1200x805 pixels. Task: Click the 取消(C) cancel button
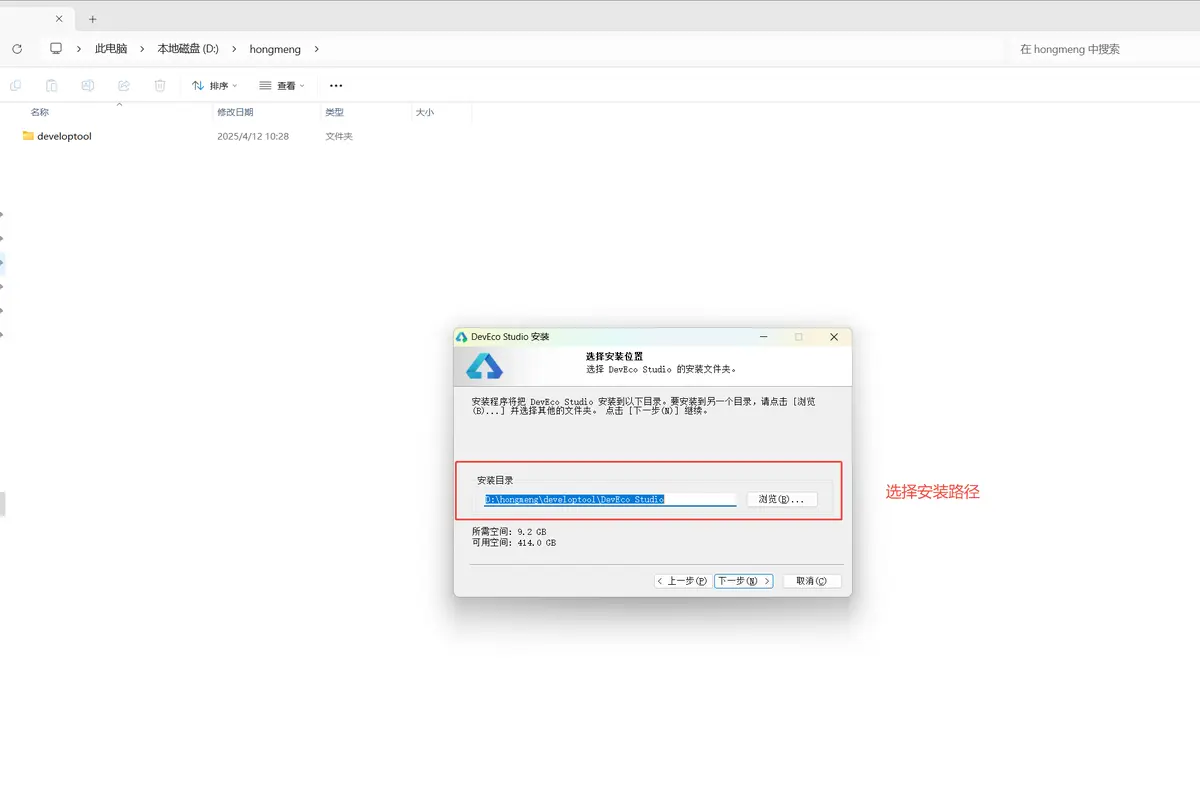point(812,581)
